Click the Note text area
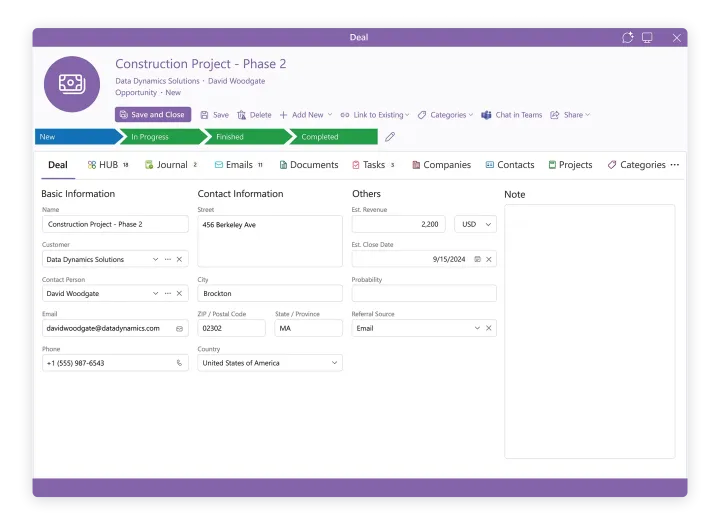720x528 pixels. [590, 331]
